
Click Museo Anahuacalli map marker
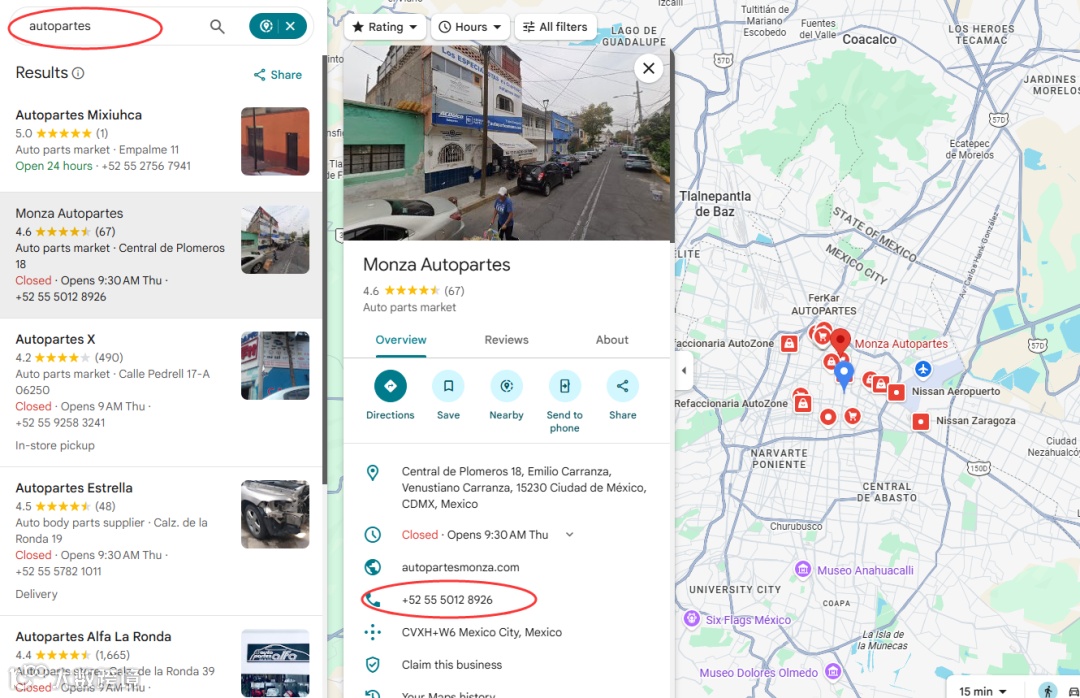802,569
